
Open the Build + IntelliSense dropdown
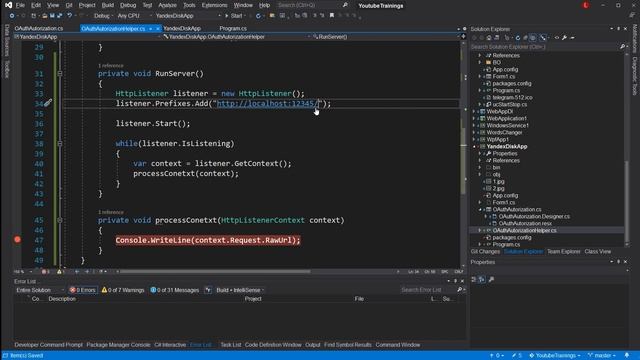pos(240,290)
